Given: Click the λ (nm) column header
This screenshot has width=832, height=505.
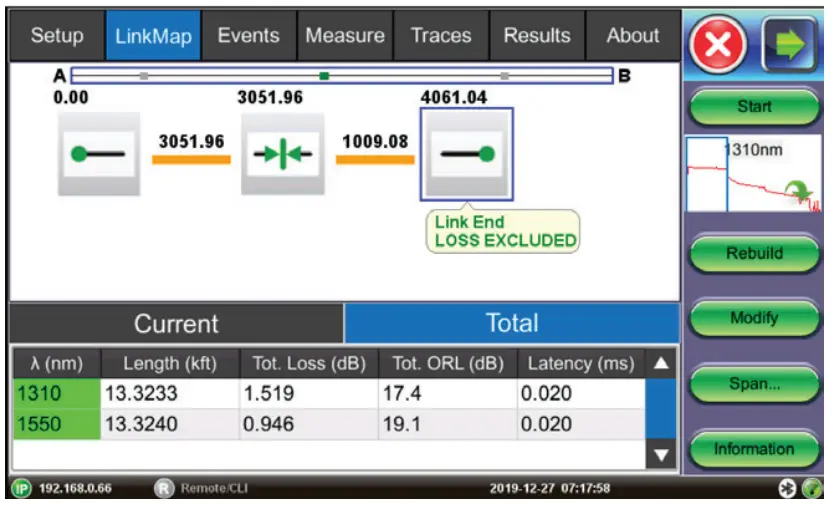Looking at the screenshot, I should coord(57,363).
